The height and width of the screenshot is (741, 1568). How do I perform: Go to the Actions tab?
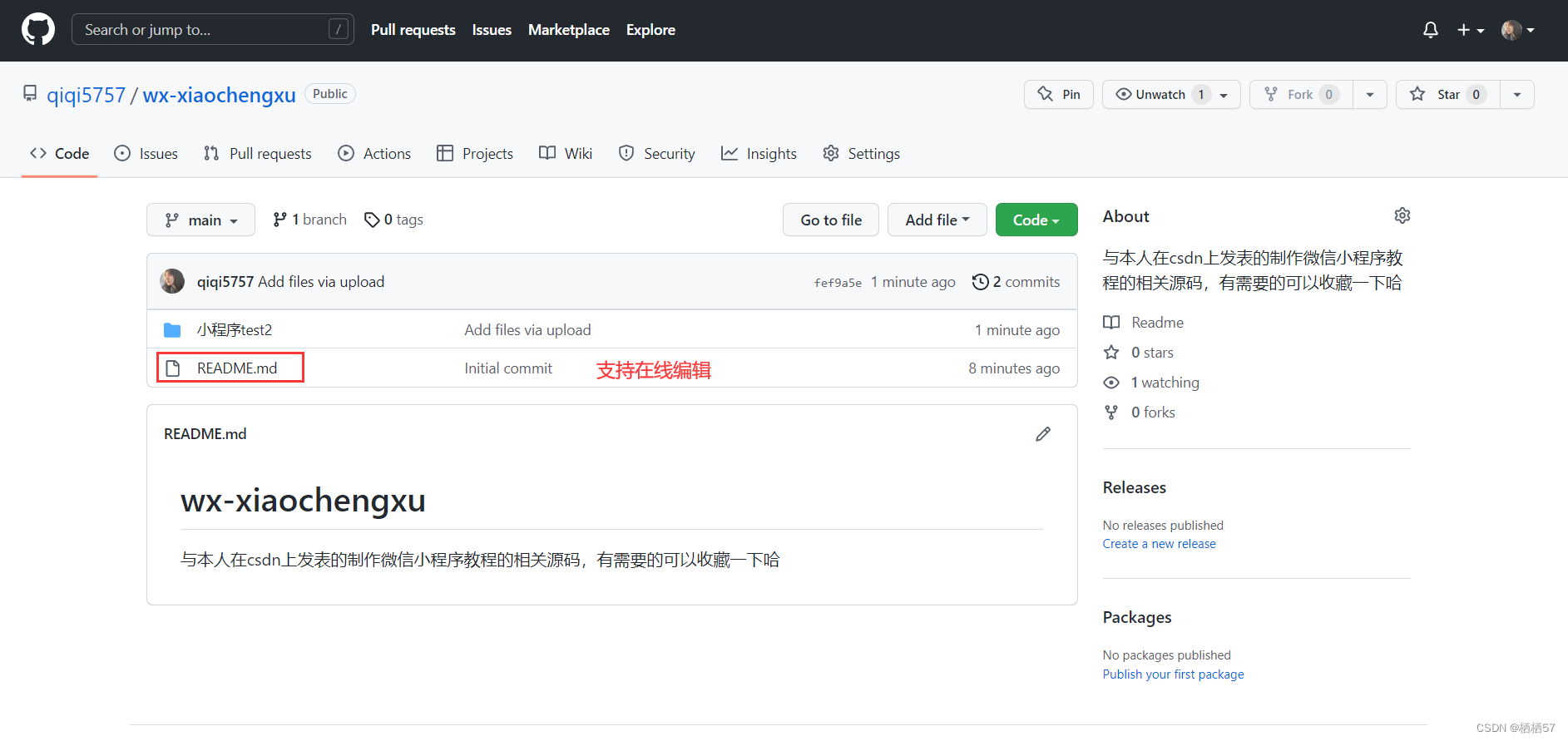[x=374, y=154]
